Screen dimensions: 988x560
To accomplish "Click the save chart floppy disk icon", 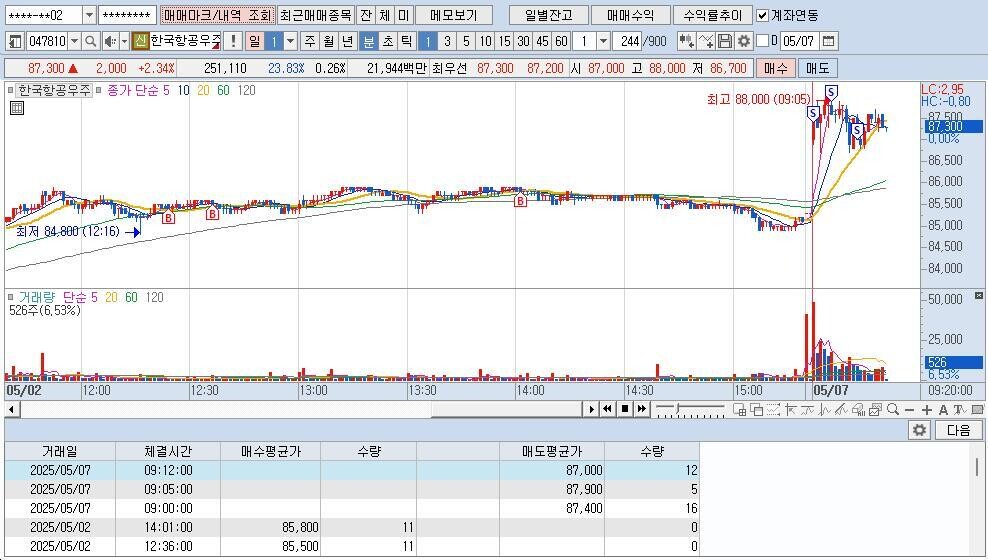I will 725,41.
